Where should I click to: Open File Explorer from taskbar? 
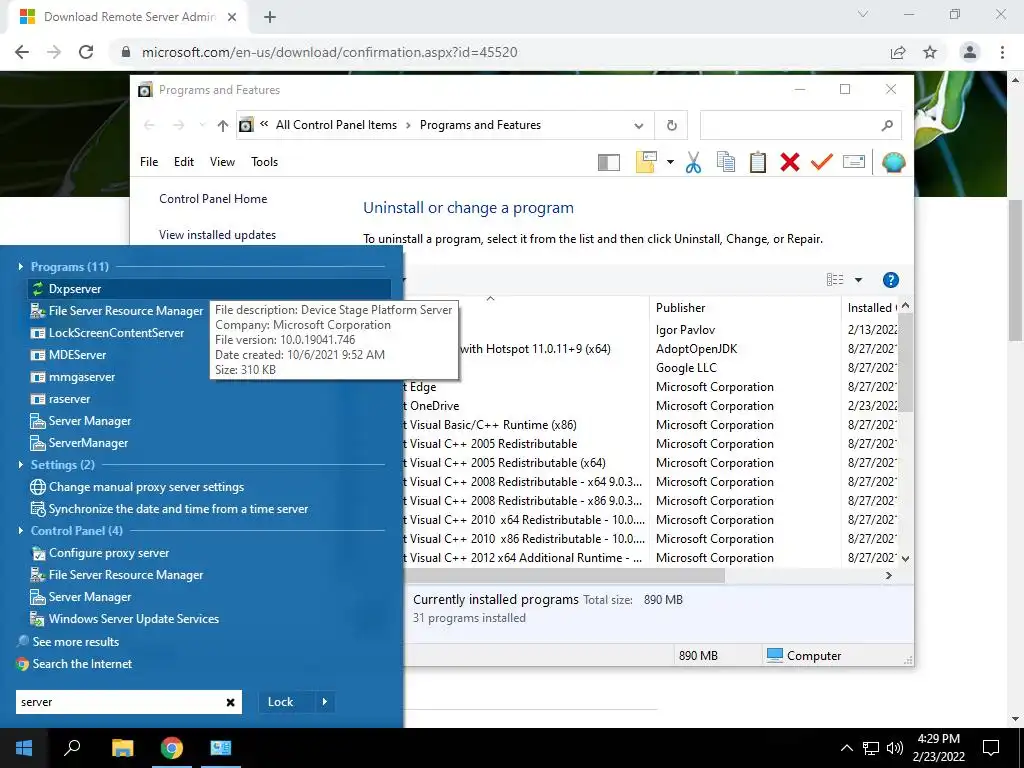(x=122, y=748)
